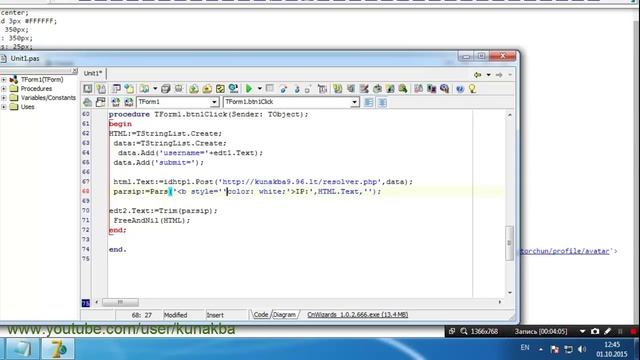Open the Delphi taskbar button with the 7 icon

click(58, 349)
